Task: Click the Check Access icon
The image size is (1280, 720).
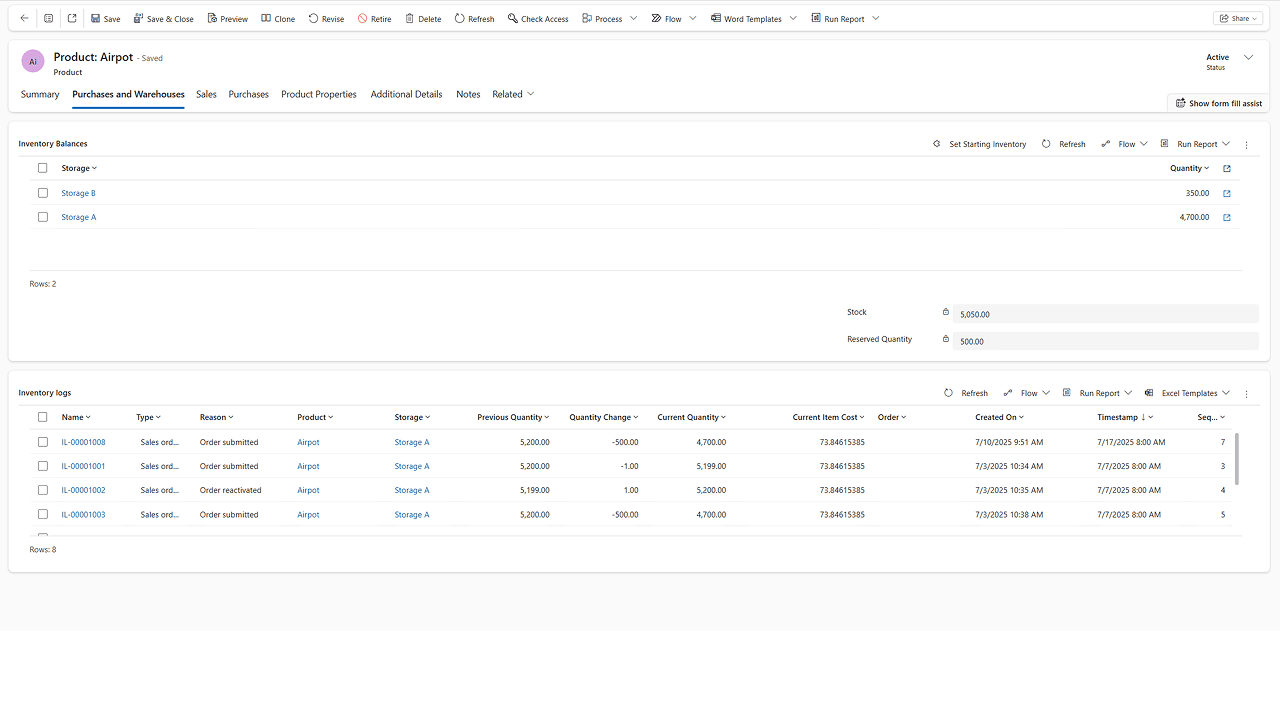Action: [537, 17]
